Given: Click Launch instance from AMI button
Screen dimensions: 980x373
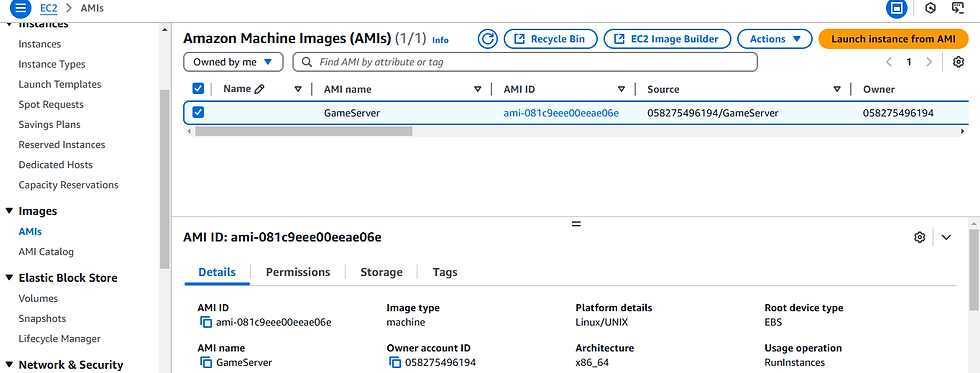Looking at the screenshot, I should point(893,39).
